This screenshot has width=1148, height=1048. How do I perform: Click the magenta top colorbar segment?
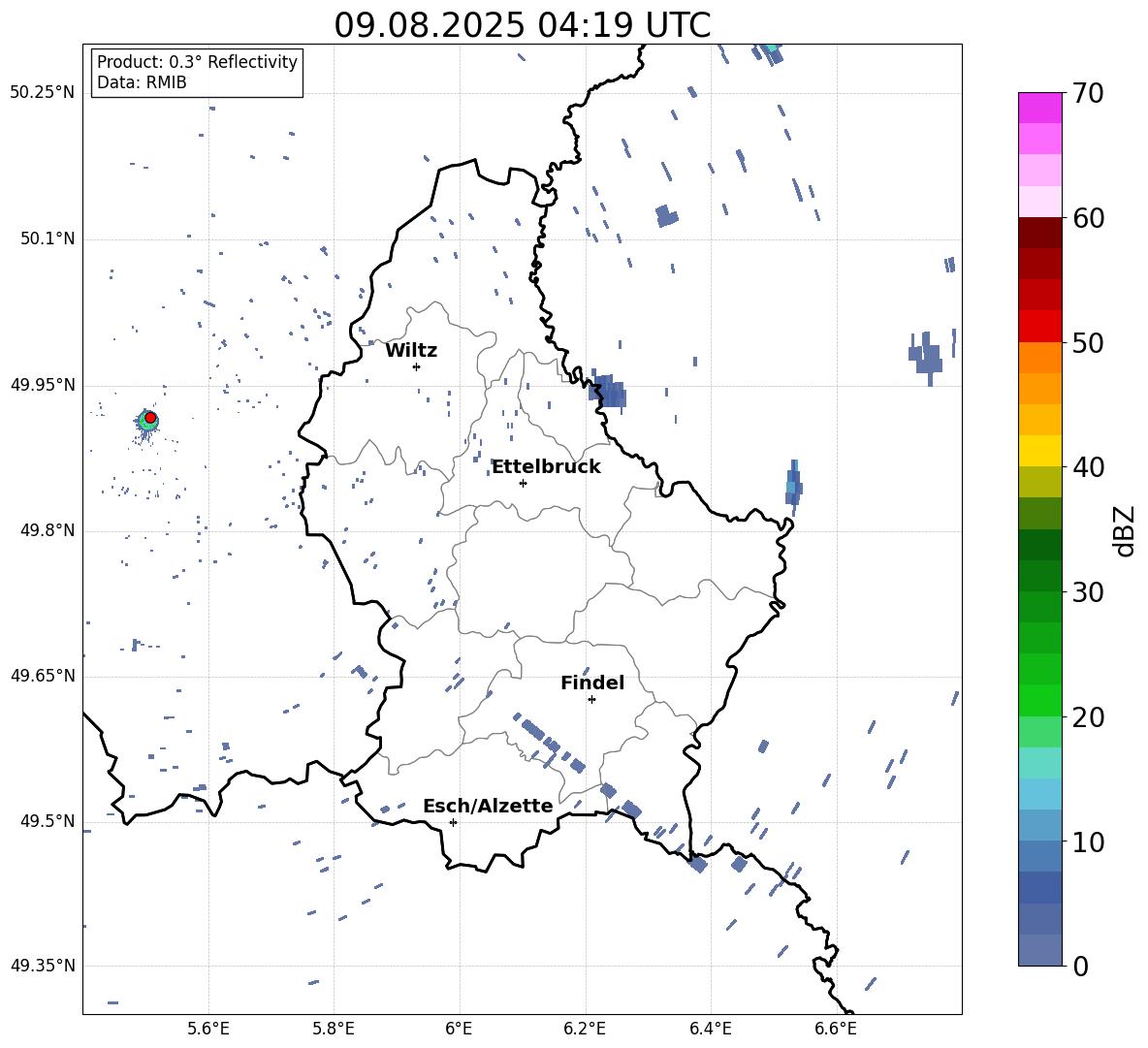pyautogui.click(x=1039, y=108)
